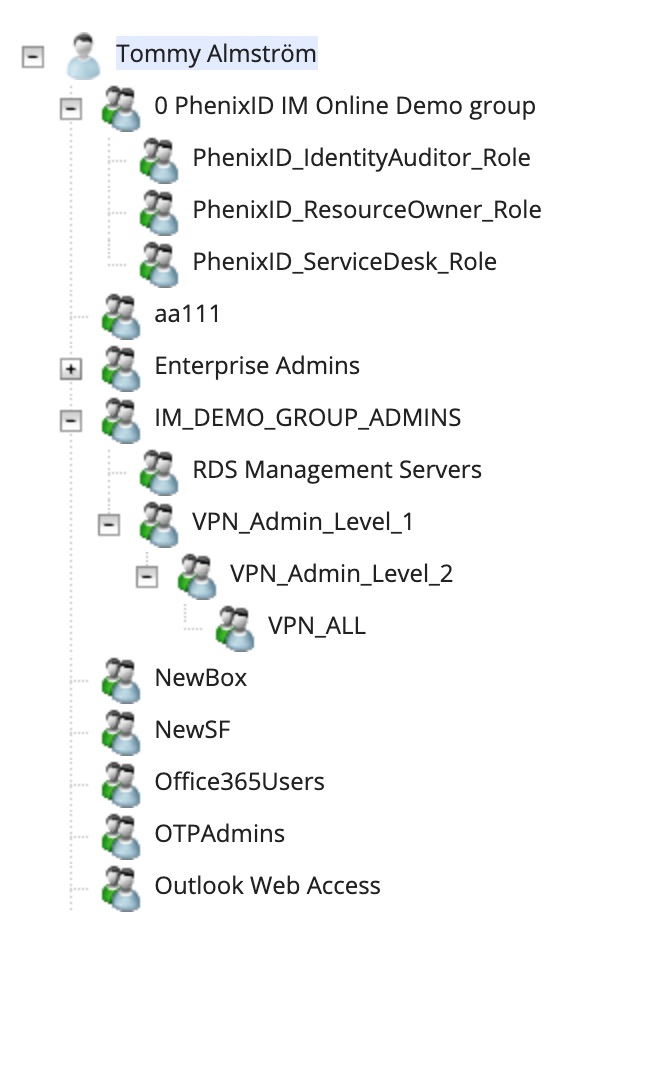662x1074 pixels.
Task: Collapse the VPN_Admin_Level_1 branch
Action: pos(109,525)
